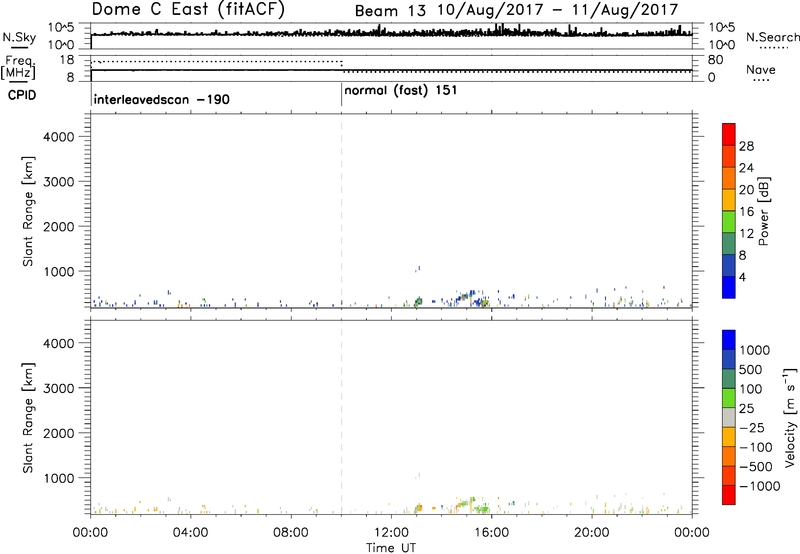Click the '-1000' value on velocity scale
This screenshot has width=800, height=554.
(x=760, y=486)
